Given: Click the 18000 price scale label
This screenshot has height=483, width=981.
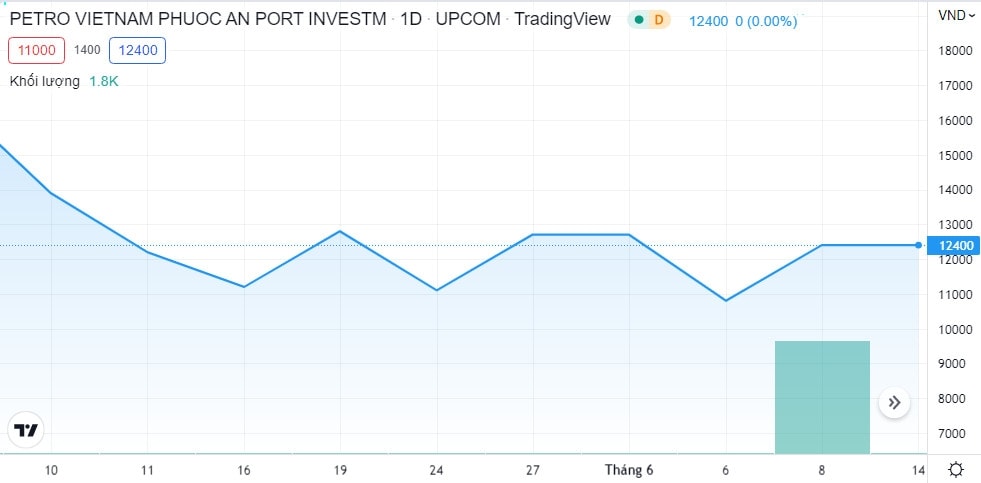Looking at the screenshot, I should click(954, 51).
